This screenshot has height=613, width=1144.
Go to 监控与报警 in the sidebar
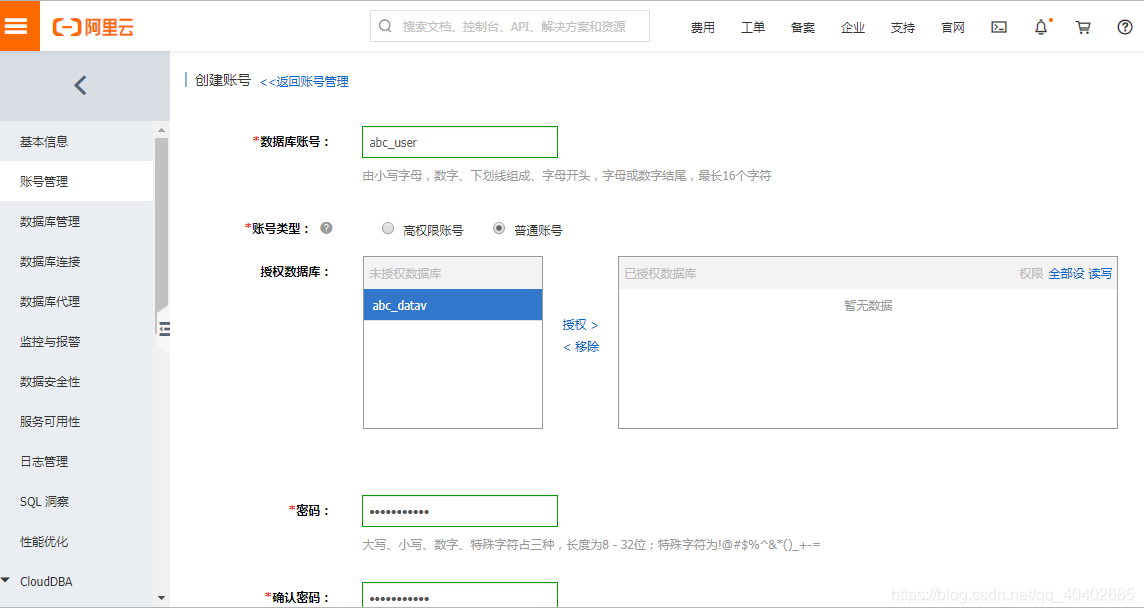point(77,342)
